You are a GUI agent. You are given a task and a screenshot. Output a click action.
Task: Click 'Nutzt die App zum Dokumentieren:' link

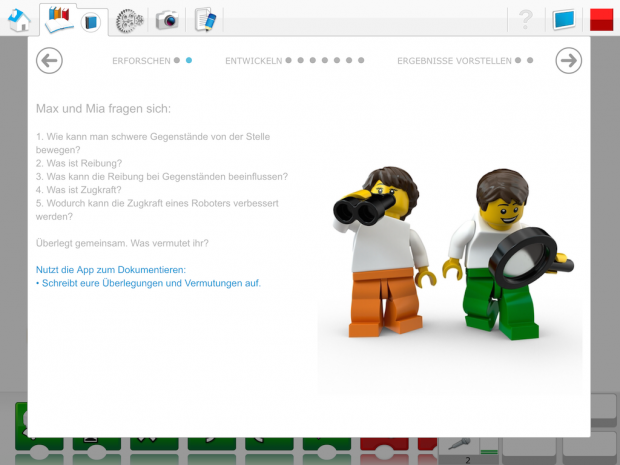pyautogui.click(x=111, y=270)
